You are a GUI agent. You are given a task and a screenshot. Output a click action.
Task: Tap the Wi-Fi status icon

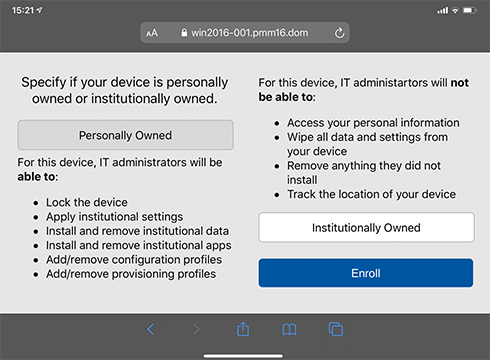tap(455, 11)
